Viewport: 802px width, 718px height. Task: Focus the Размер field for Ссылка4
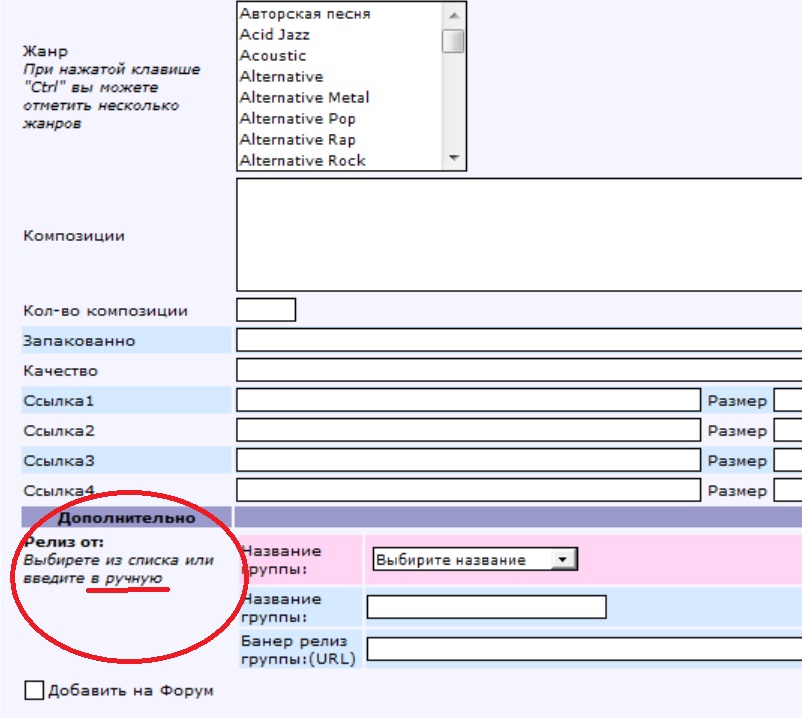(788, 490)
